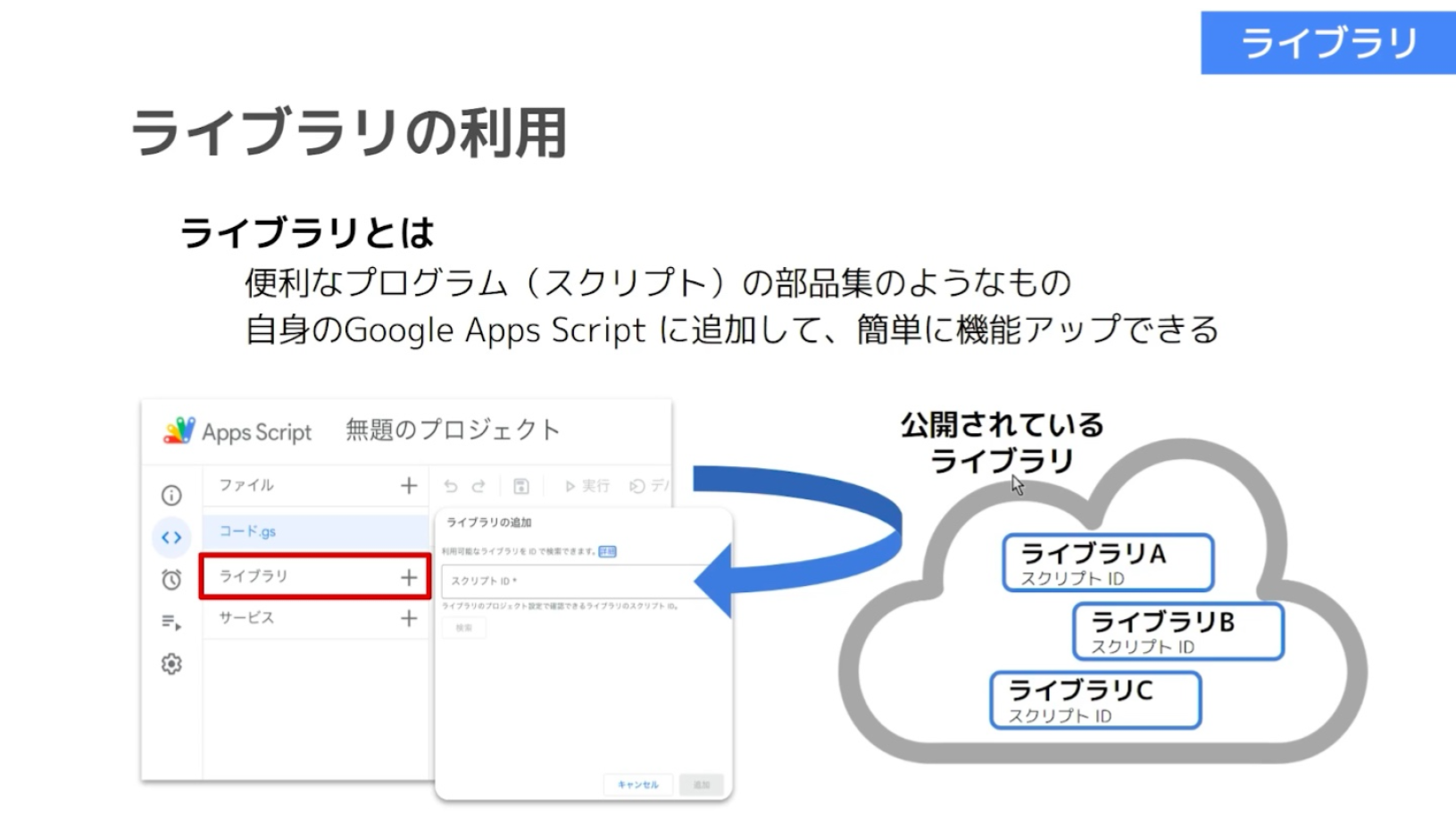Click the 検索 lookup button
Image resolution: width=1456 pixels, height=820 pixels.
(x=464, y=628)
